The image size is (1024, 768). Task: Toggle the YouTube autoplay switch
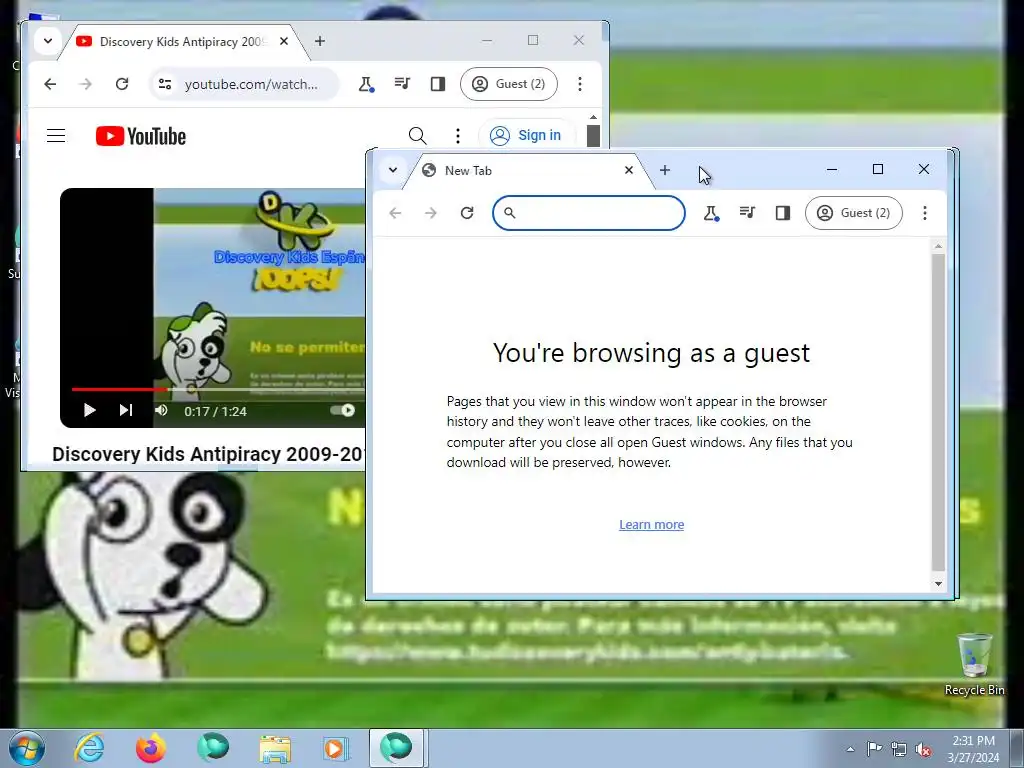click(x=342, y=410)
